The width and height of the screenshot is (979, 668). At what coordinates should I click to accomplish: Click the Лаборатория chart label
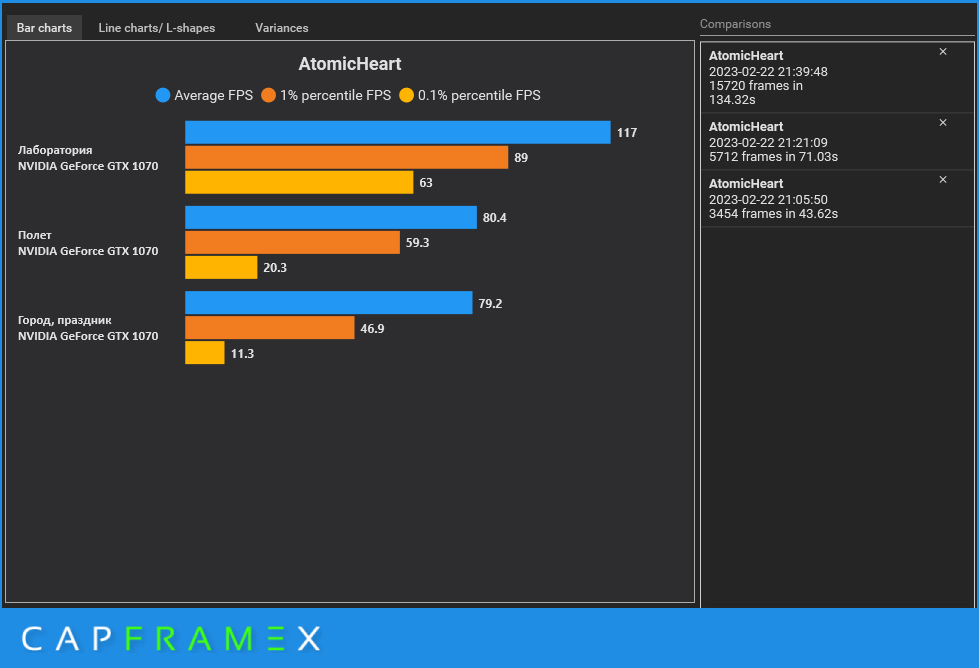pyautogui.click(x=55, y=150)
